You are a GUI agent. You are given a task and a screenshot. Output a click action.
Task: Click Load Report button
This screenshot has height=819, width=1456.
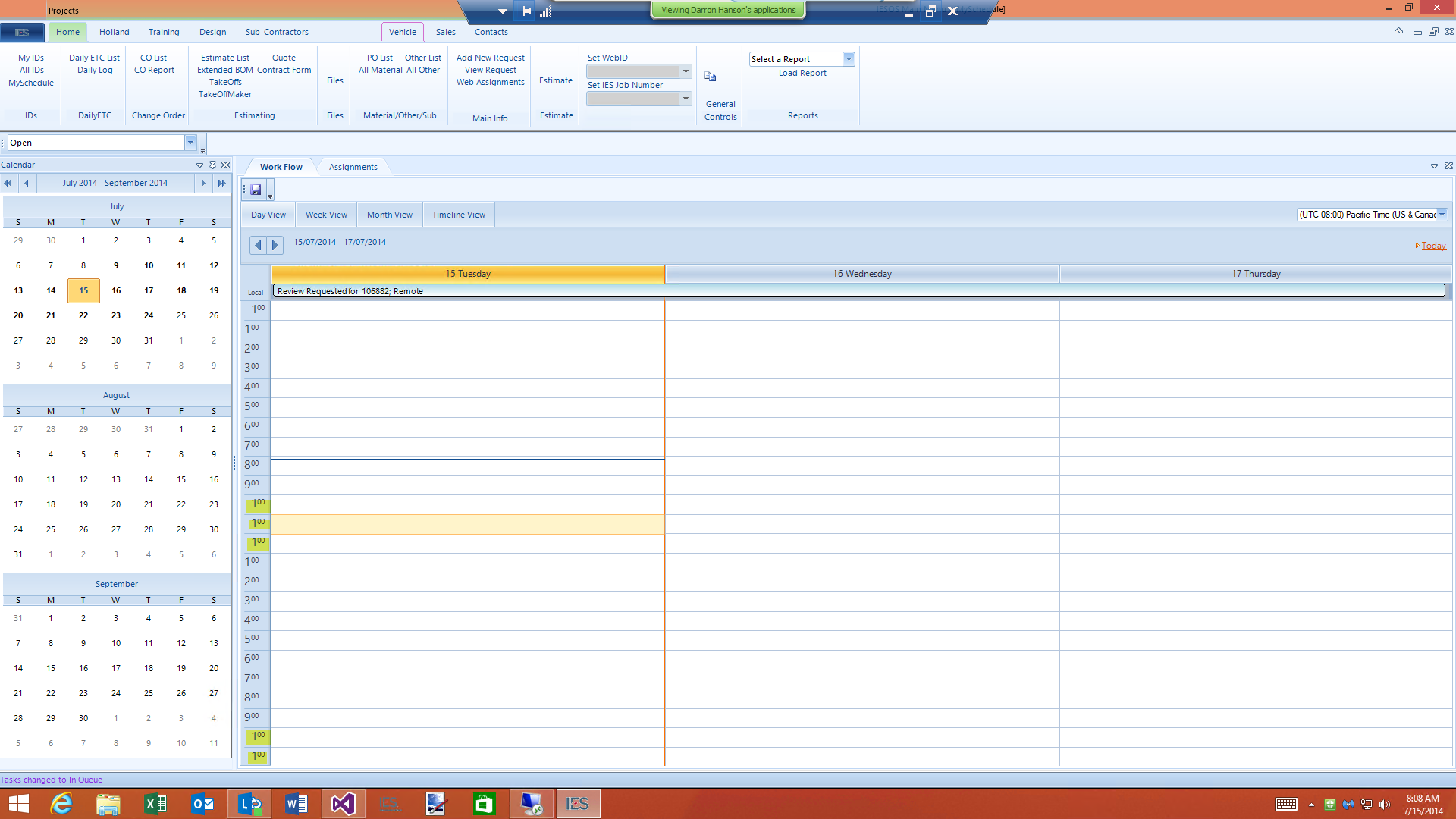[802, 73]
